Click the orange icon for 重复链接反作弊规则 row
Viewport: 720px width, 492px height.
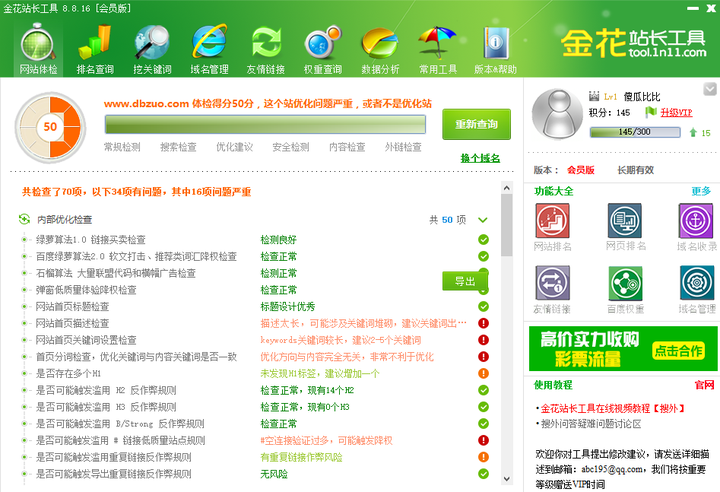click(483, 457)
